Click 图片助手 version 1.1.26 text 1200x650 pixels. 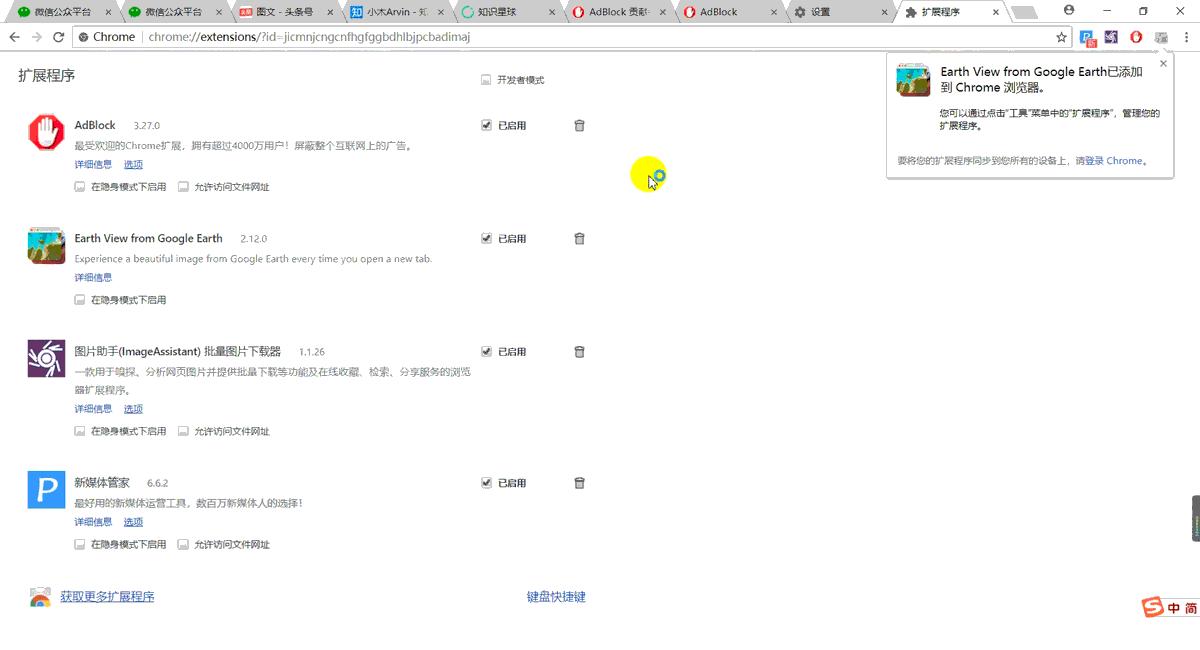coord(312,352)
